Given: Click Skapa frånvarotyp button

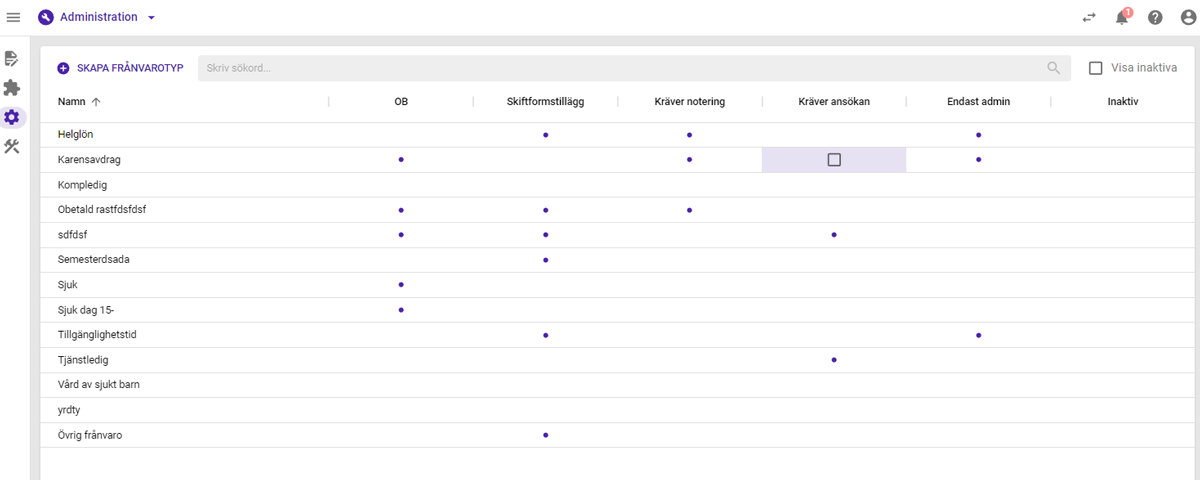Looking at the screenshot, I should pos(120,68).
